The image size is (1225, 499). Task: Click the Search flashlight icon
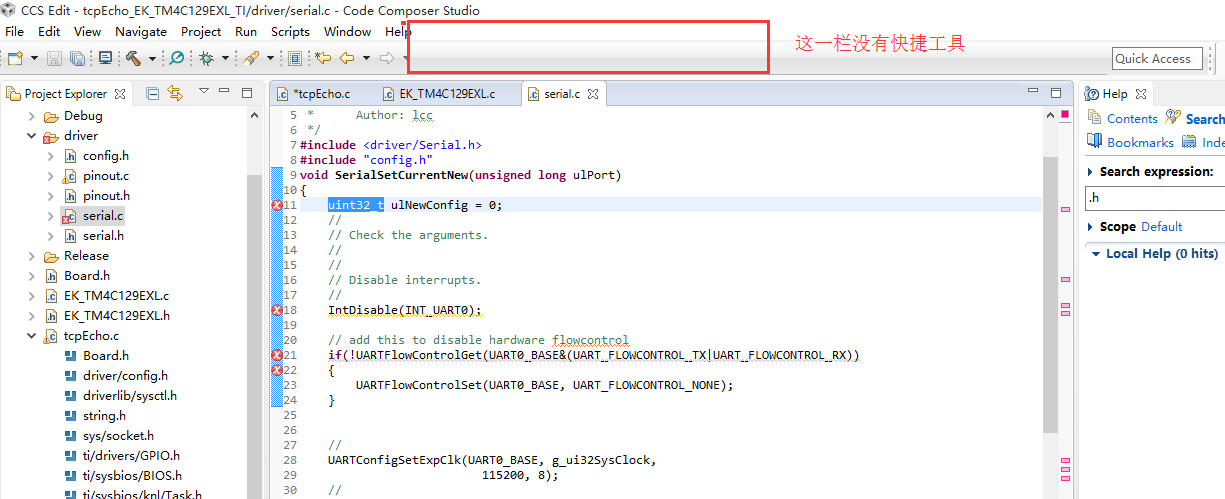click(250, 58)
